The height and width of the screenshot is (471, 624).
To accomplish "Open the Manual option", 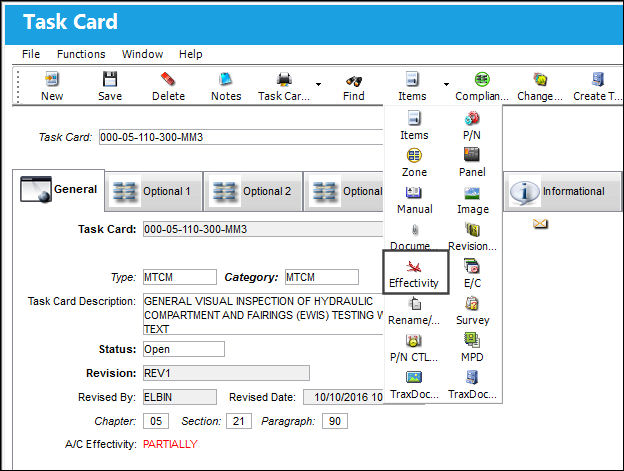I will point(414,200).
